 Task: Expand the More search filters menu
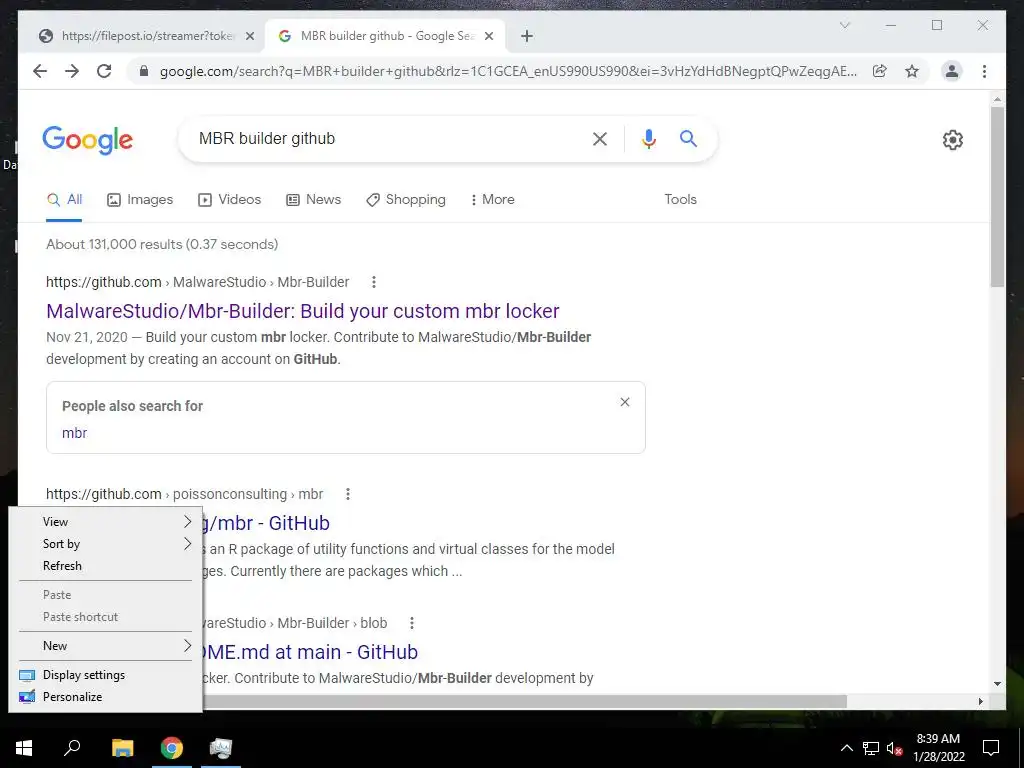point(492,199)
